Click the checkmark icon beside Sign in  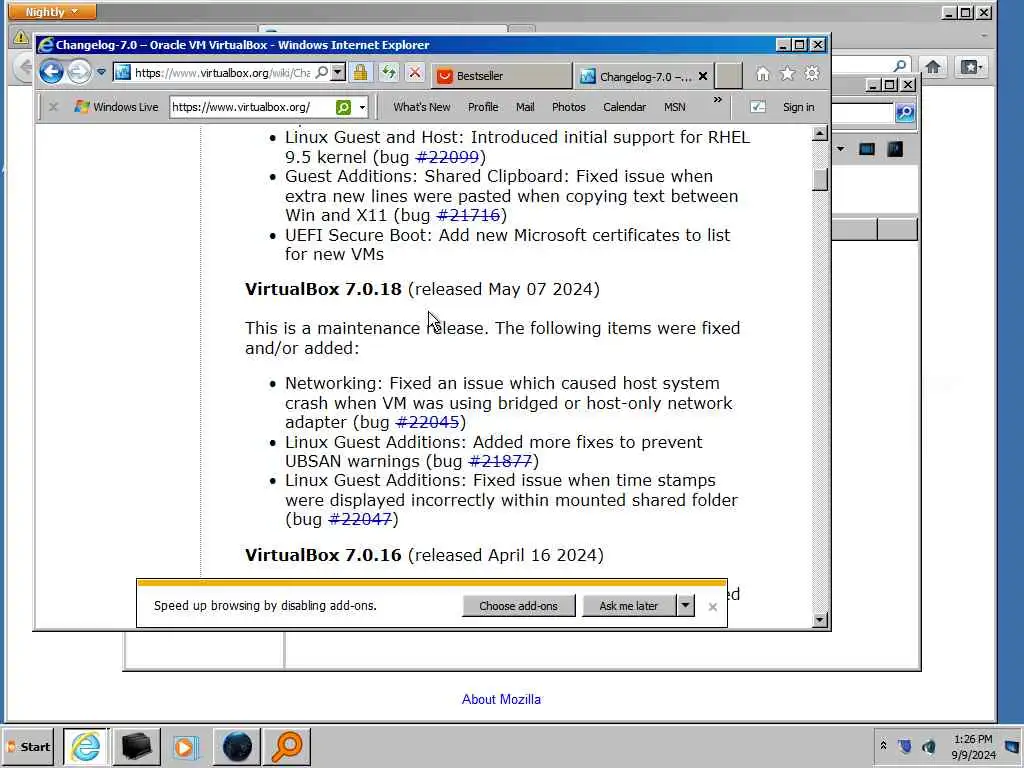pos(758,107)
